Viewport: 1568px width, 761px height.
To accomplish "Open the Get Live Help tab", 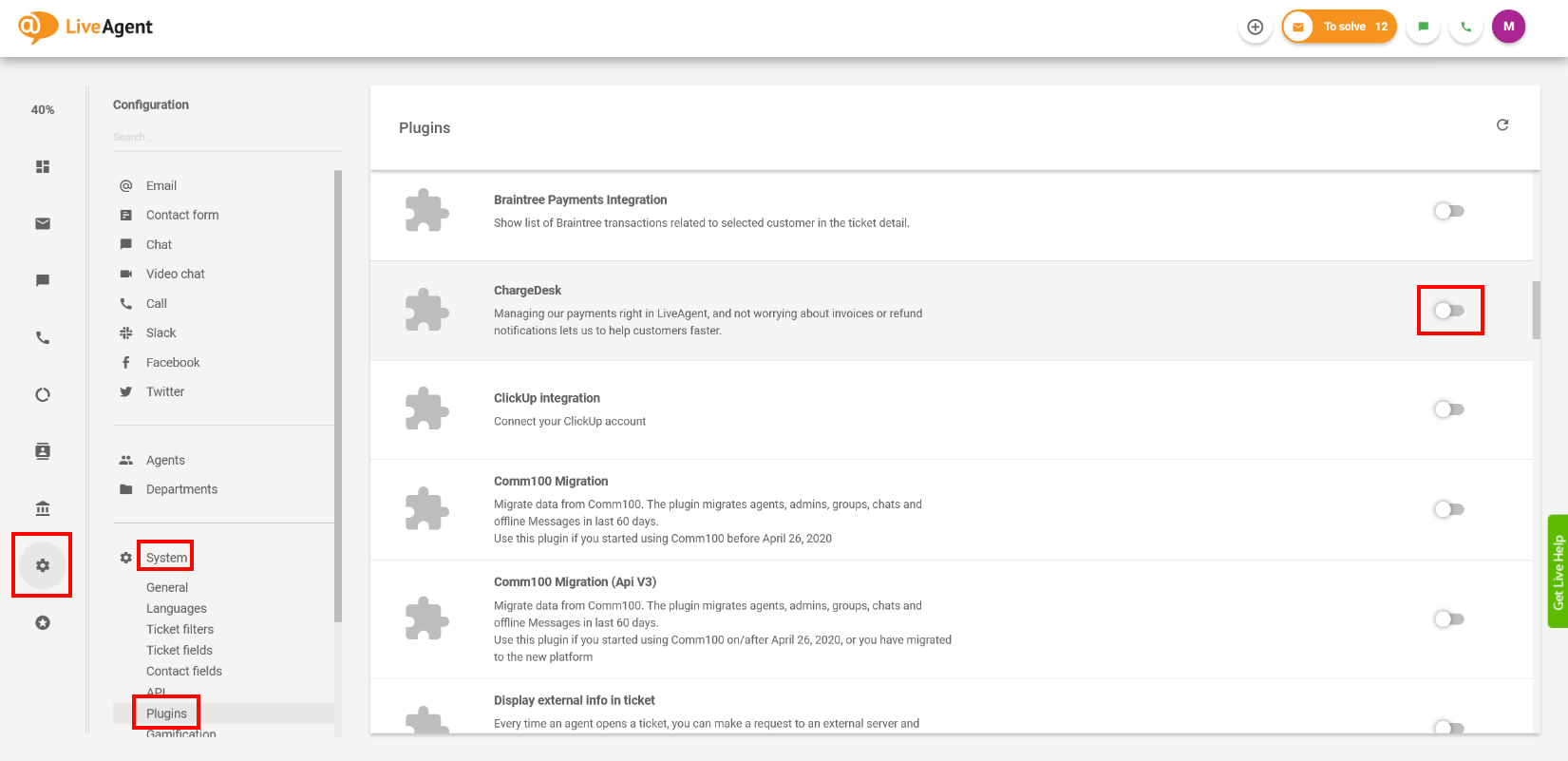I will pos(1558,571).
